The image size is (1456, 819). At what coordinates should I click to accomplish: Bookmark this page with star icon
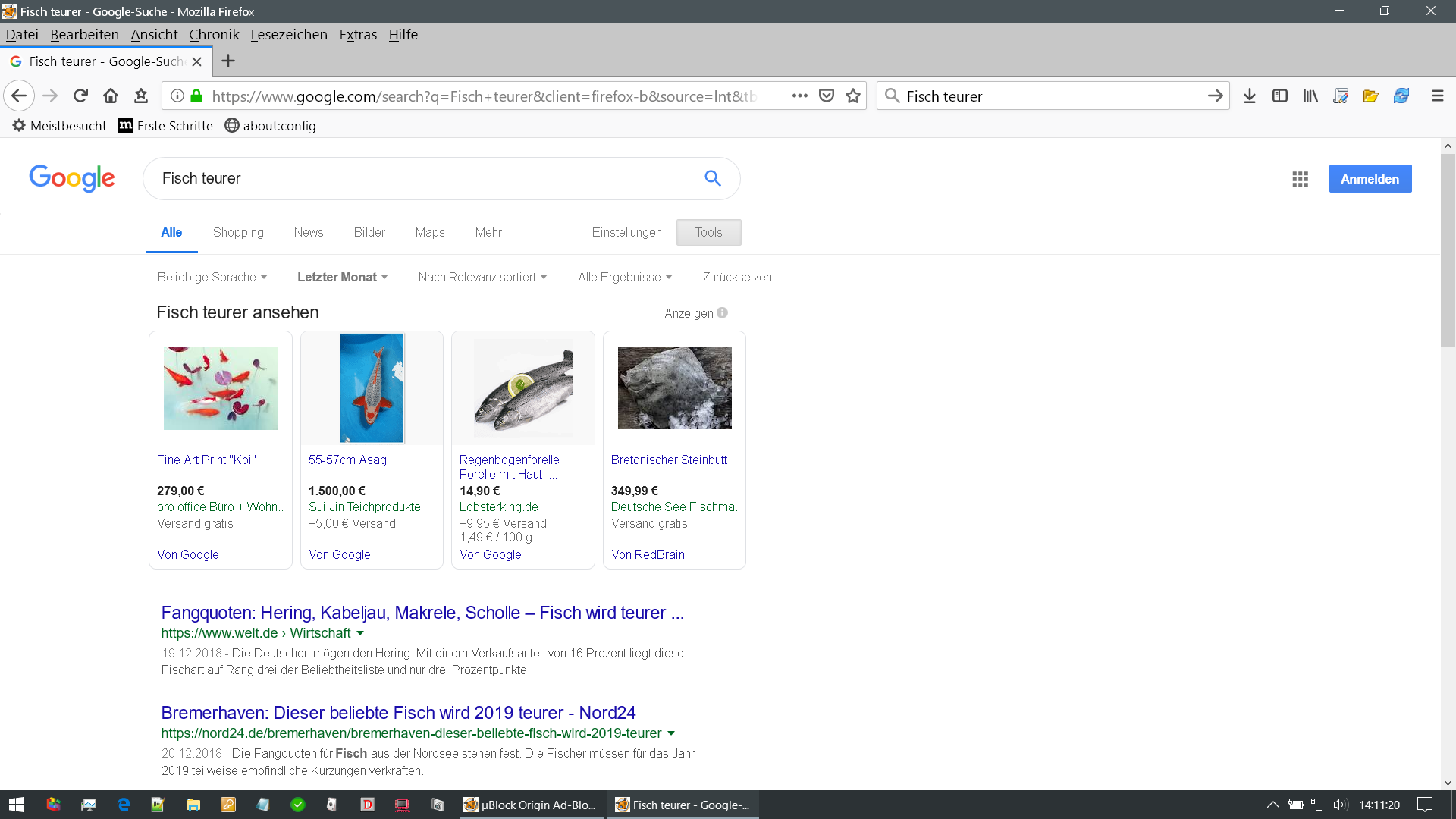[x=853, y=96]
